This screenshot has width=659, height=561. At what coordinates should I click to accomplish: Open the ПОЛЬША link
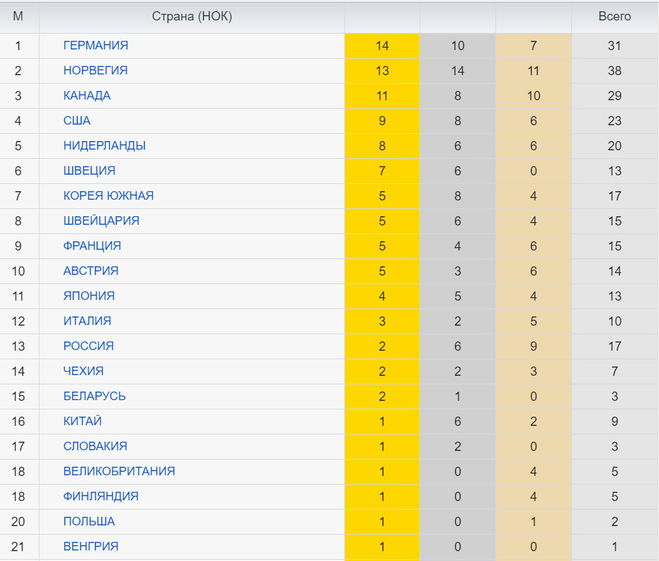[x=89, y=521]
